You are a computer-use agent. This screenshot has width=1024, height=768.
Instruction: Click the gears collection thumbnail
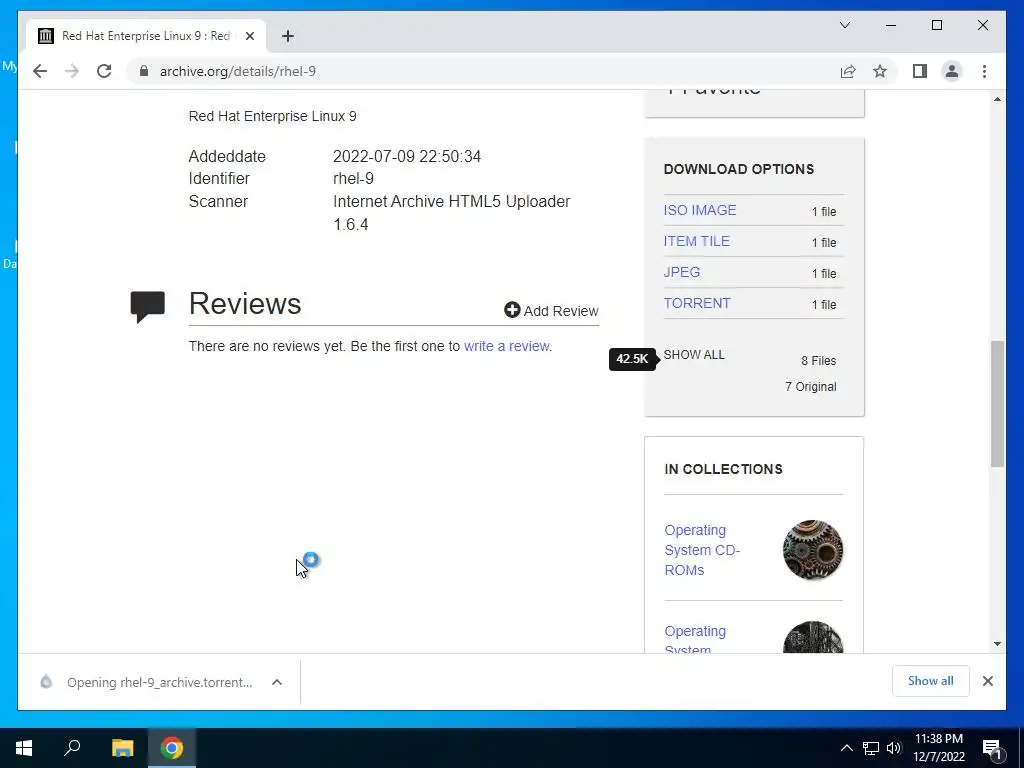tap(812, 550)
